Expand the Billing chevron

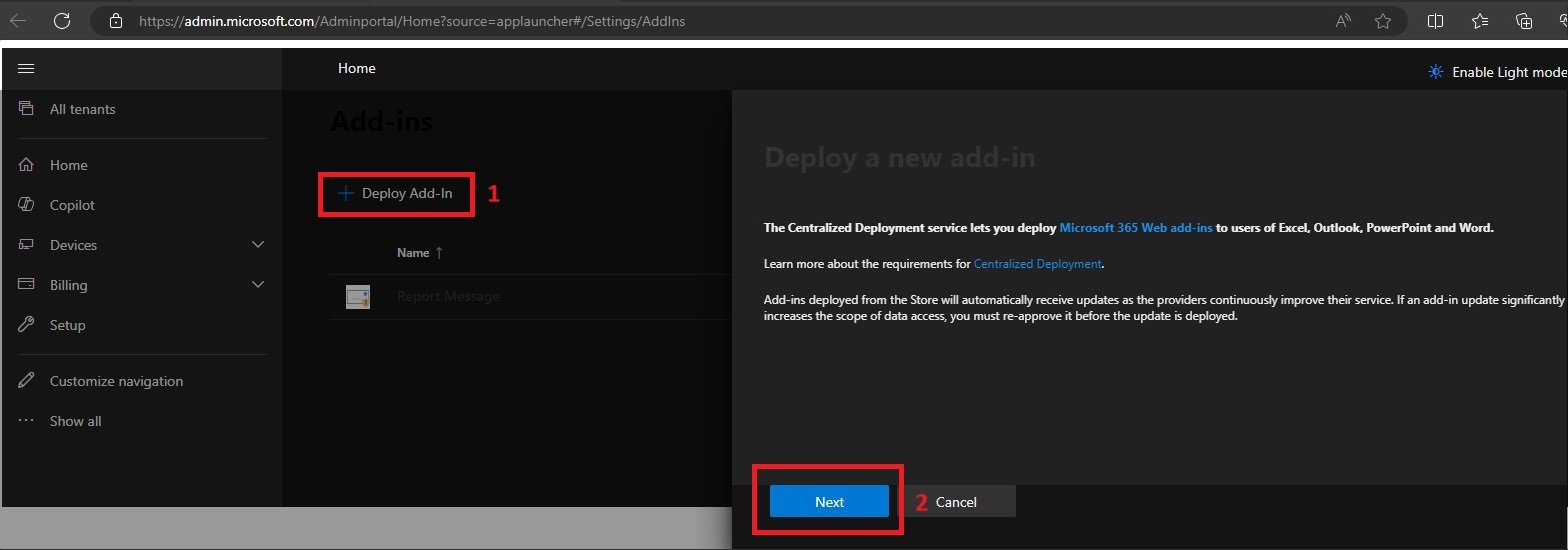[x=258, y=284]
